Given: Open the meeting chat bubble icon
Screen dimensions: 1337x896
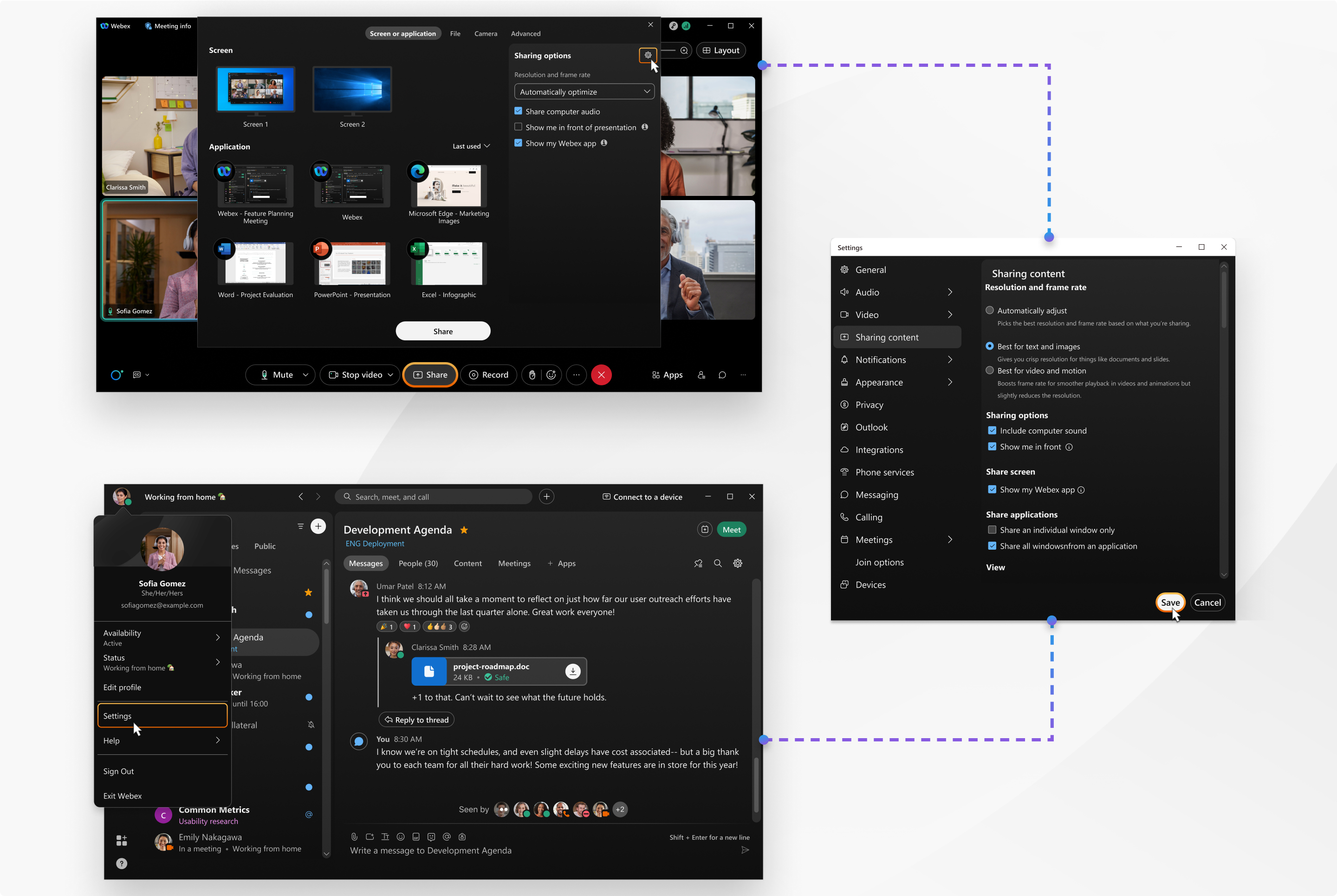Looking at the screenshot, I should coord(722,375).
